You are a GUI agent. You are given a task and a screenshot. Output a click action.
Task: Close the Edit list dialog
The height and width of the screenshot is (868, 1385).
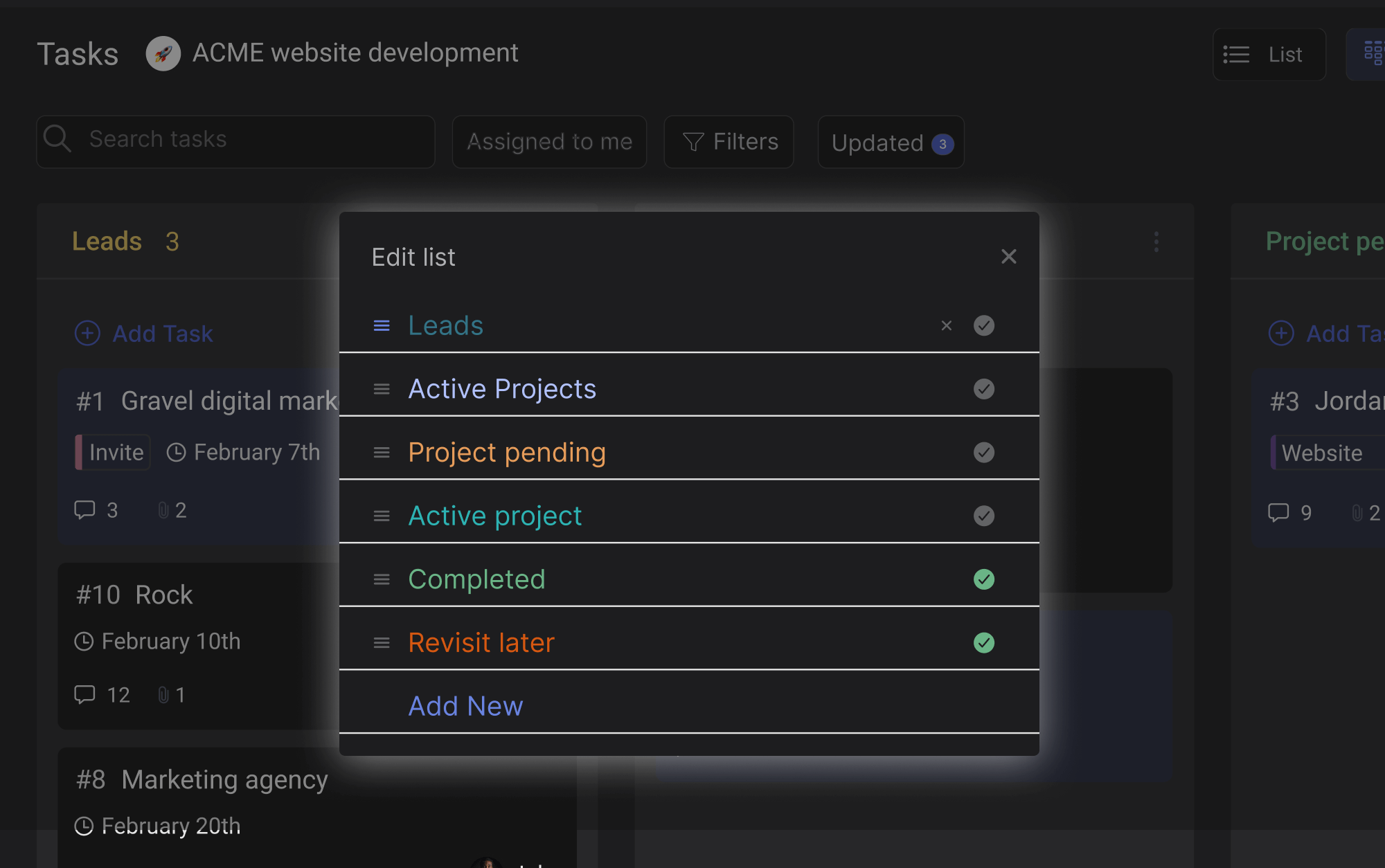pos(1008,257)
